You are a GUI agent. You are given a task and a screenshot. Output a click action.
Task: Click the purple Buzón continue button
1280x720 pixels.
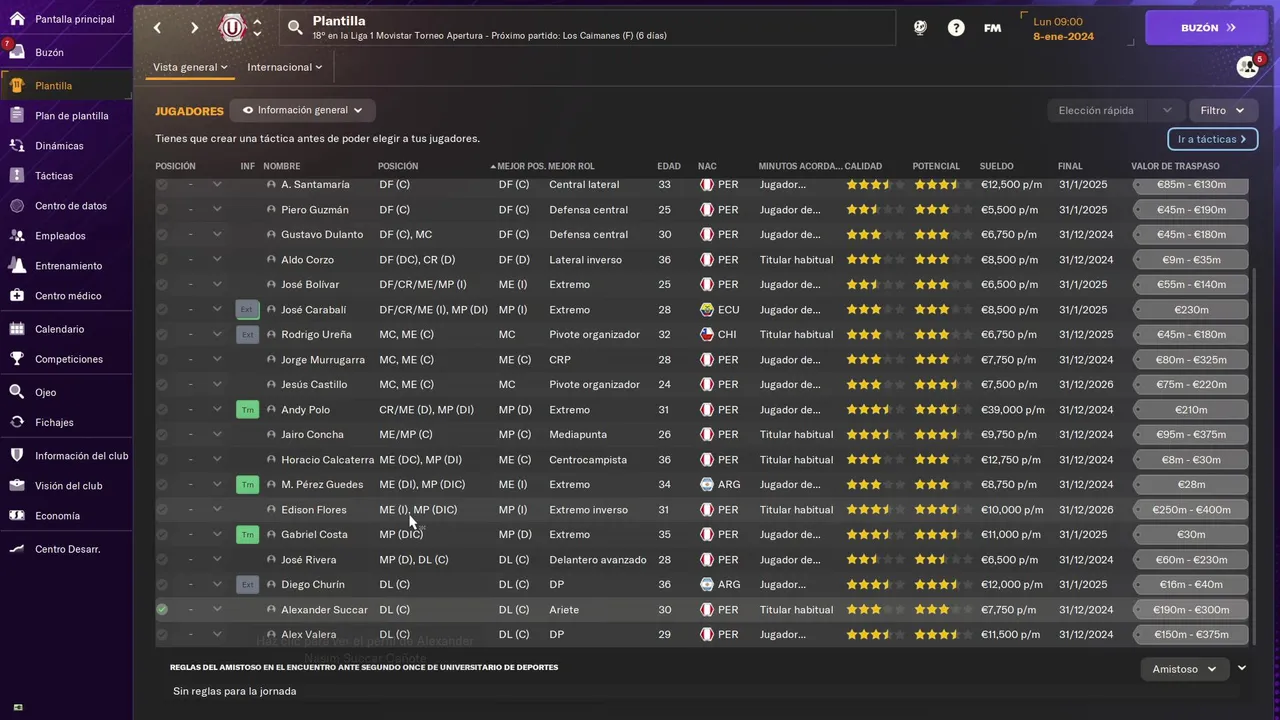click(x=1206, y=28)
